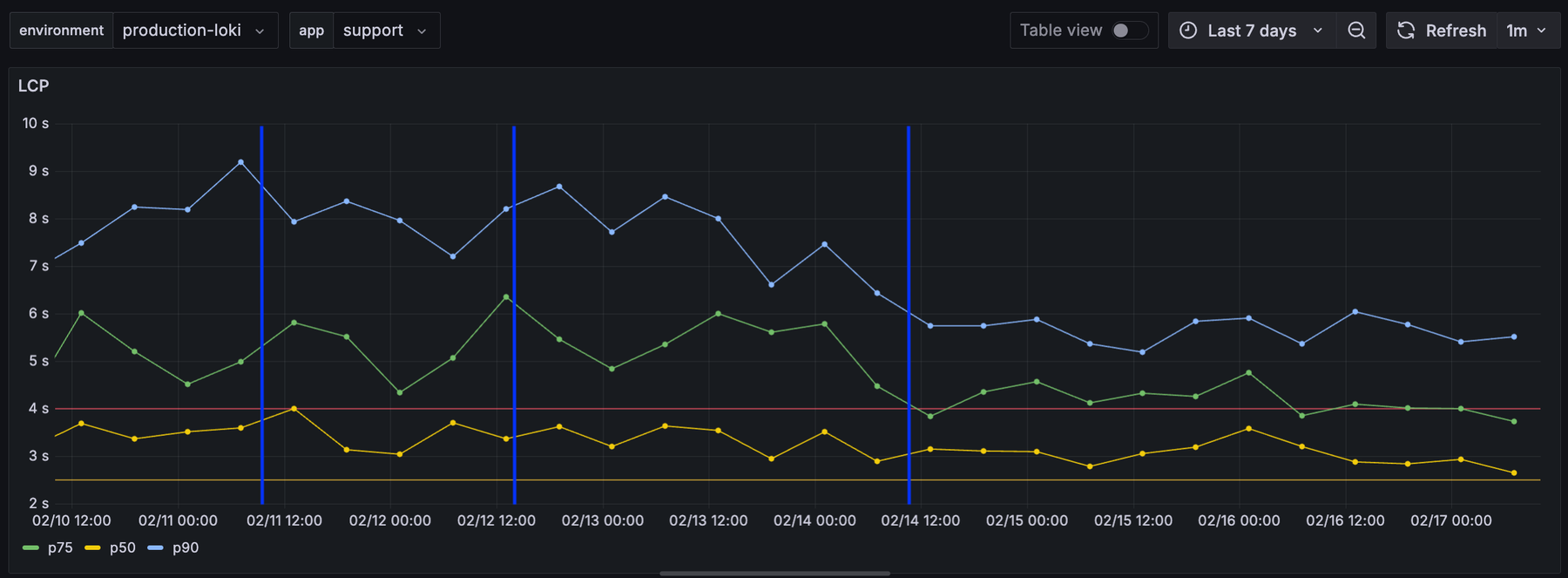Click the refresh arrows icon

(1406, 31)
